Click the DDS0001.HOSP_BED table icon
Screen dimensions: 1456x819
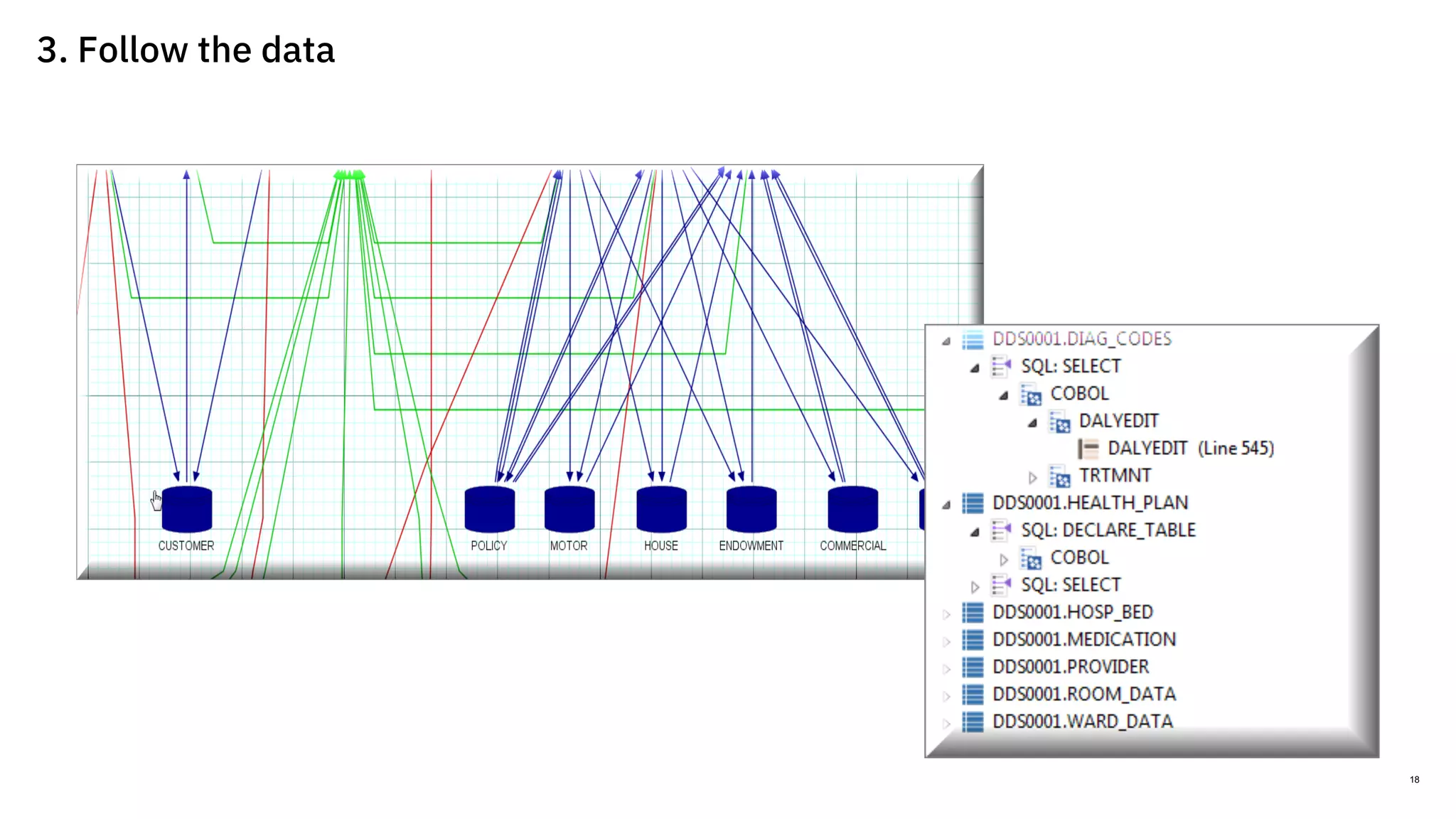[x=973, y=612]
